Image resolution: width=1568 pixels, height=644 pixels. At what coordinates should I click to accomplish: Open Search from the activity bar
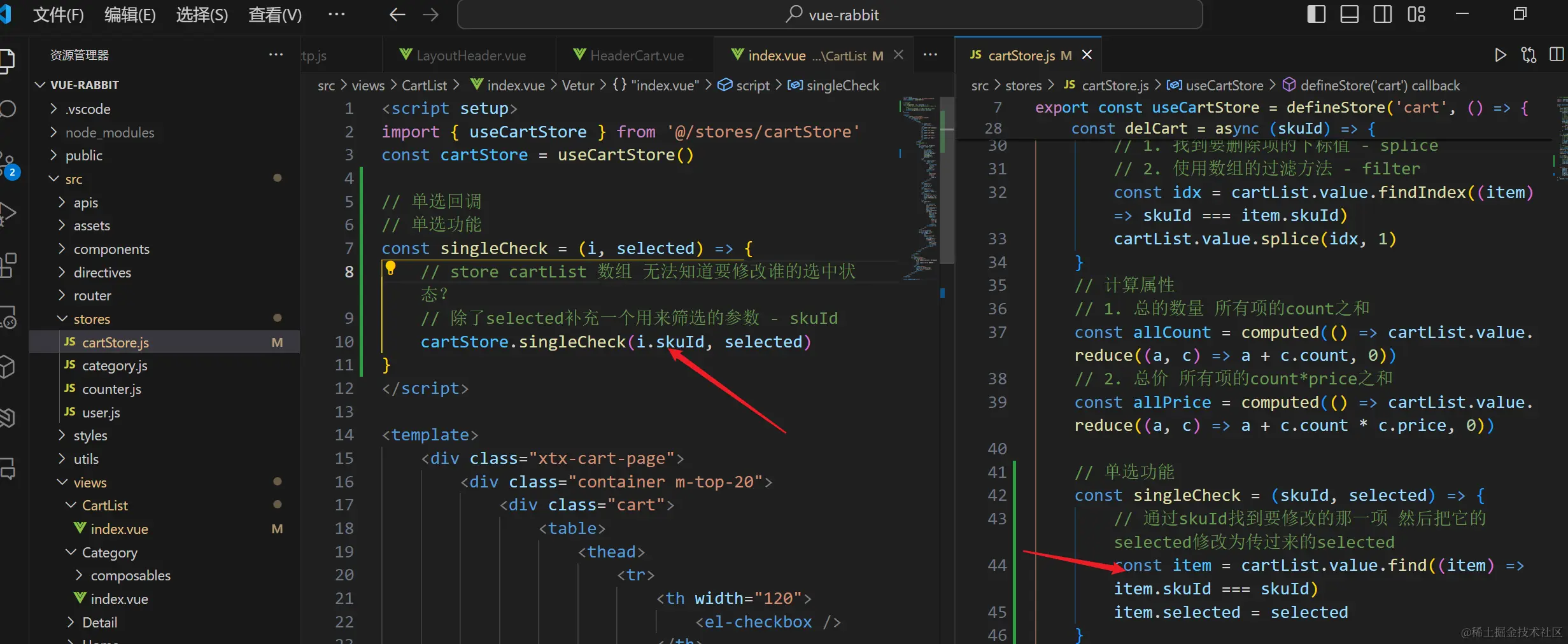click(x=7, y=109)
